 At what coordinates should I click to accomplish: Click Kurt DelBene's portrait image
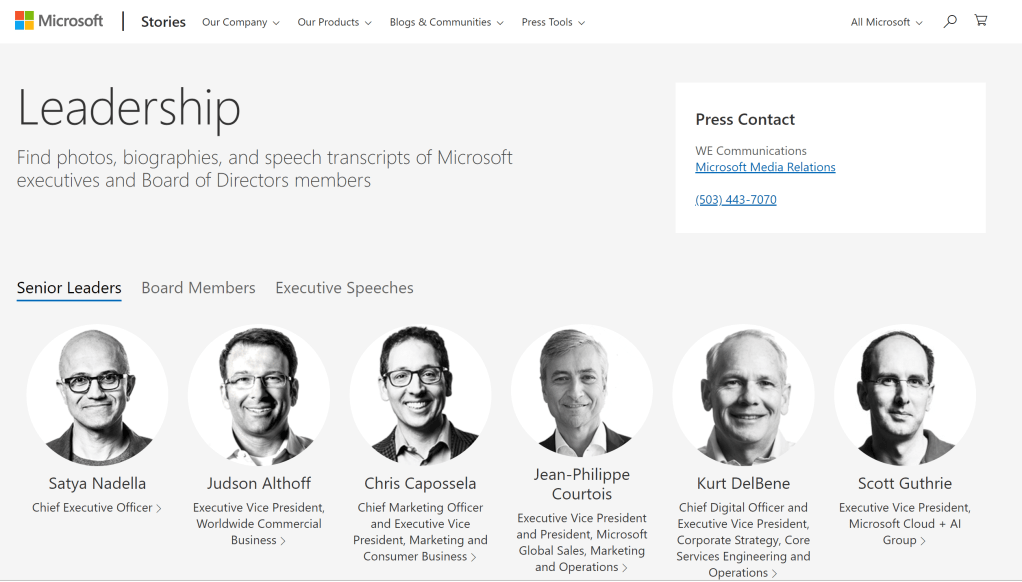tap(743, 395)
